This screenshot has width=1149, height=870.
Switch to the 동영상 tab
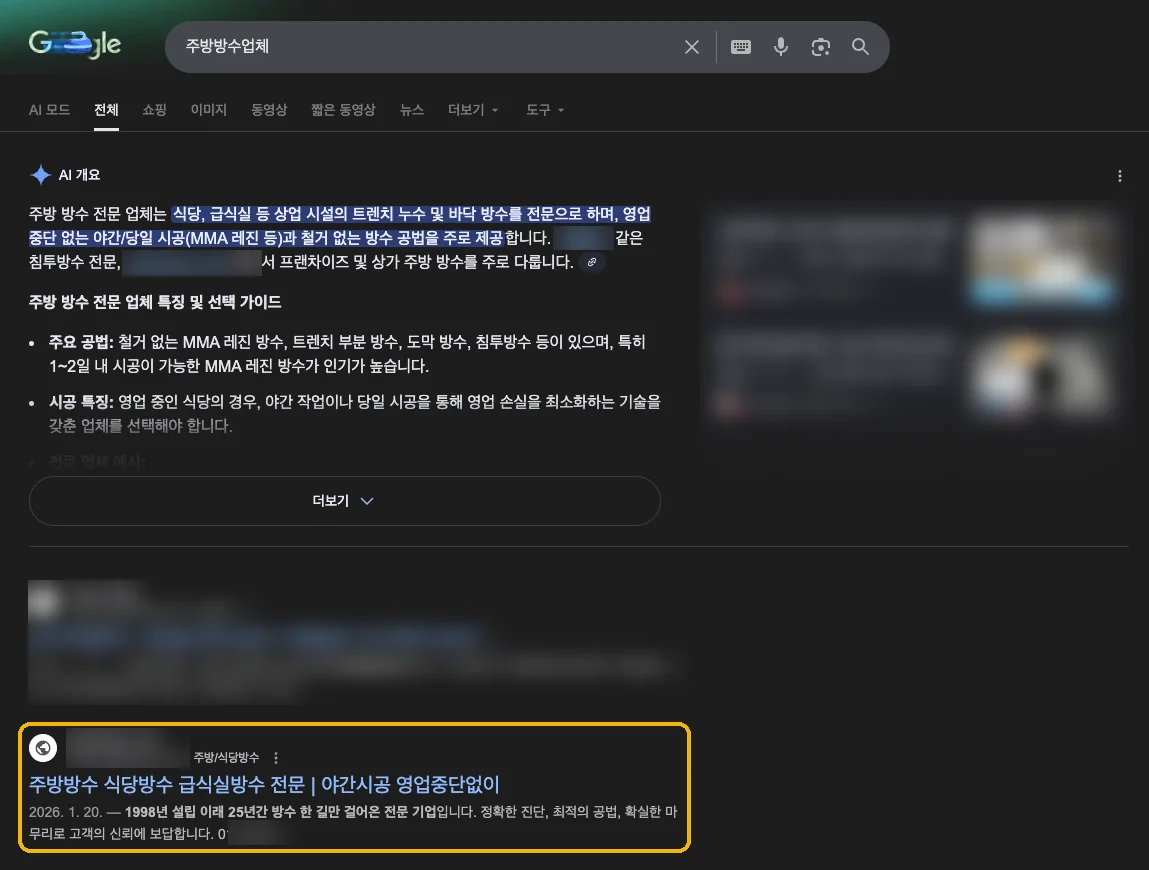coord(269,110)
